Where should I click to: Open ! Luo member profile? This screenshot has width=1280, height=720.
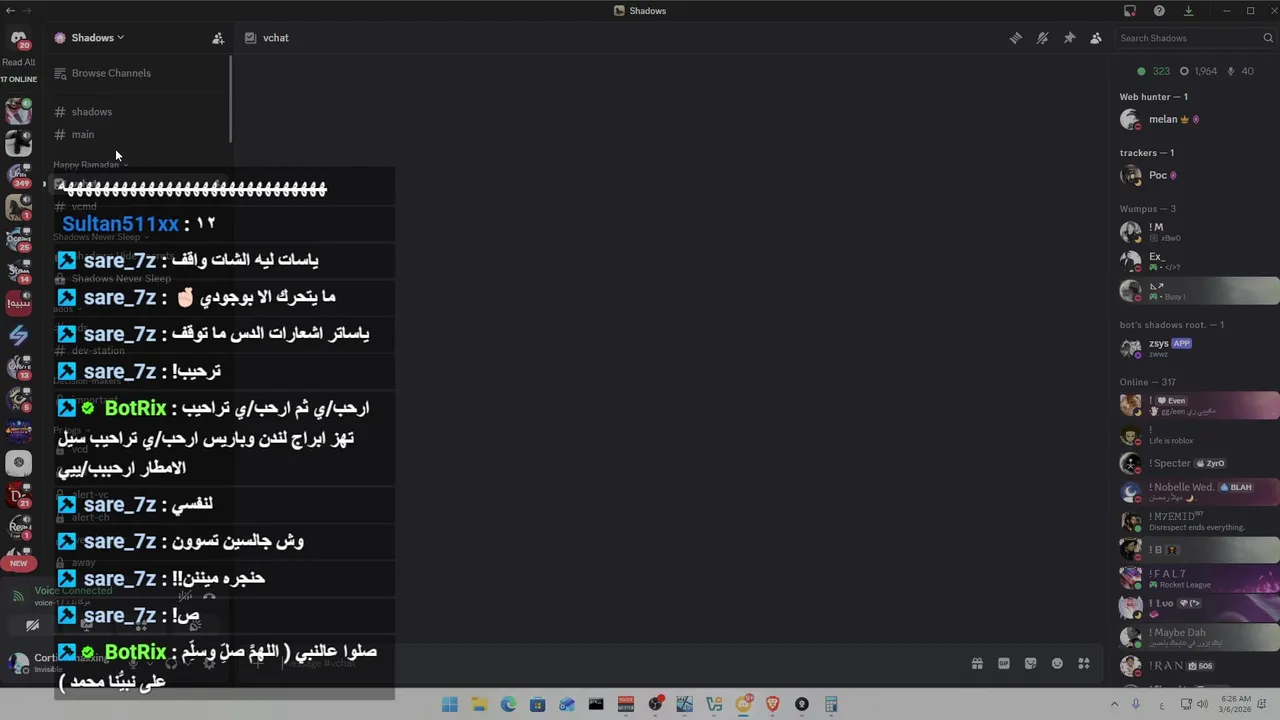click(1195, 607)
